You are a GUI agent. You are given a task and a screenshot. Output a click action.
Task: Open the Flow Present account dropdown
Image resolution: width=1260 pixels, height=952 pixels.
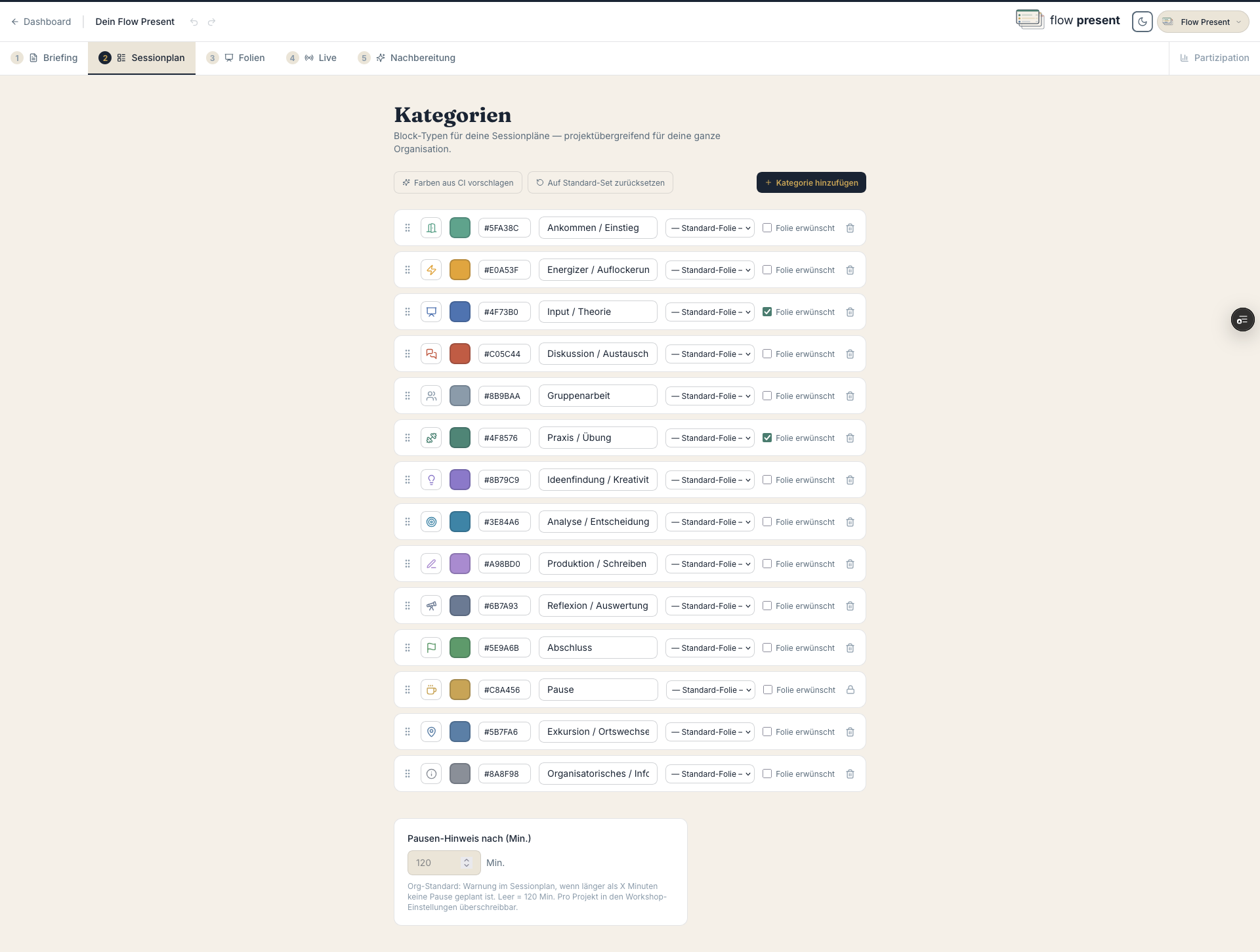[x=1203, y=22]
